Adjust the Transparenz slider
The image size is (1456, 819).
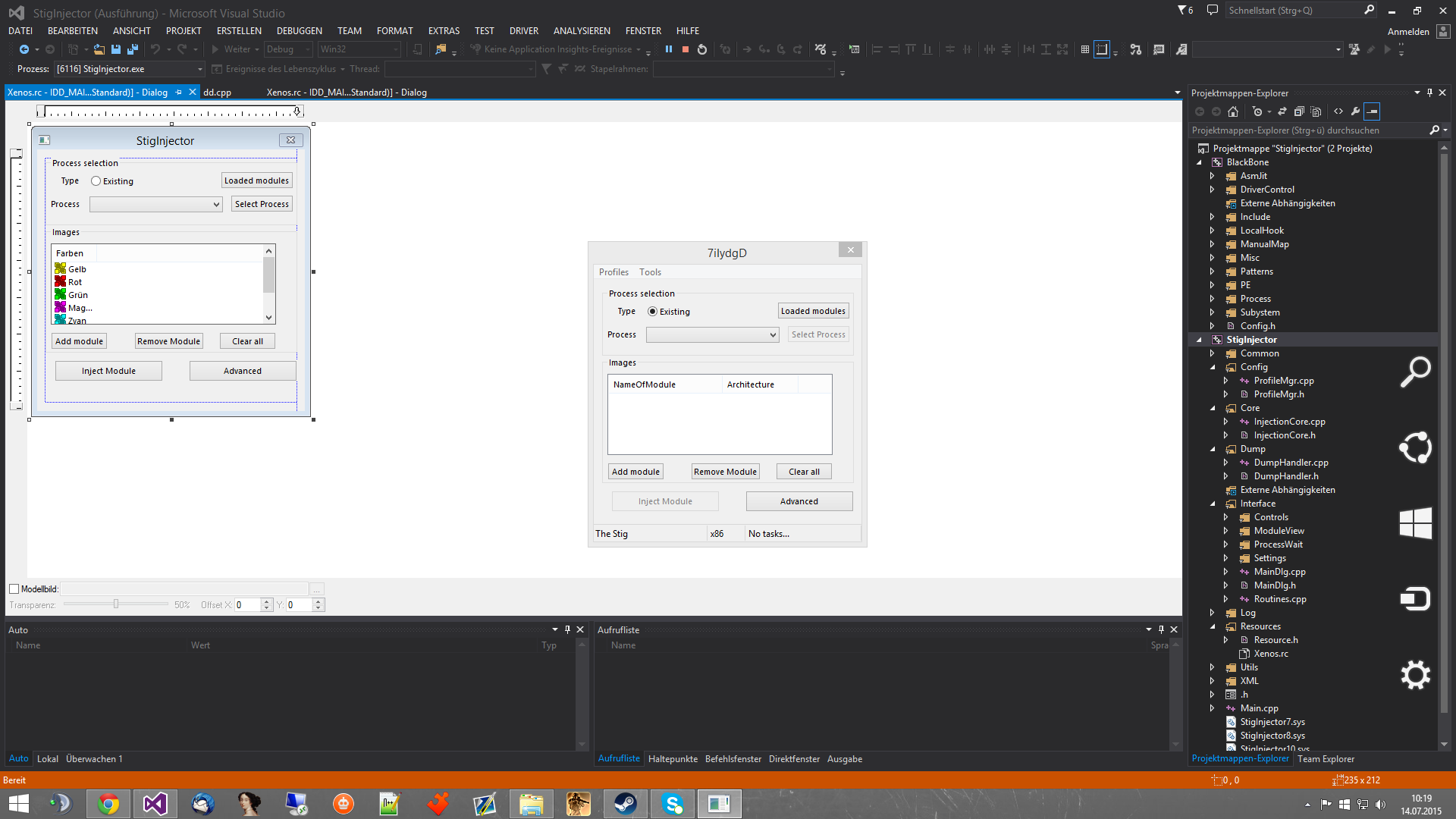pos(115,604)
